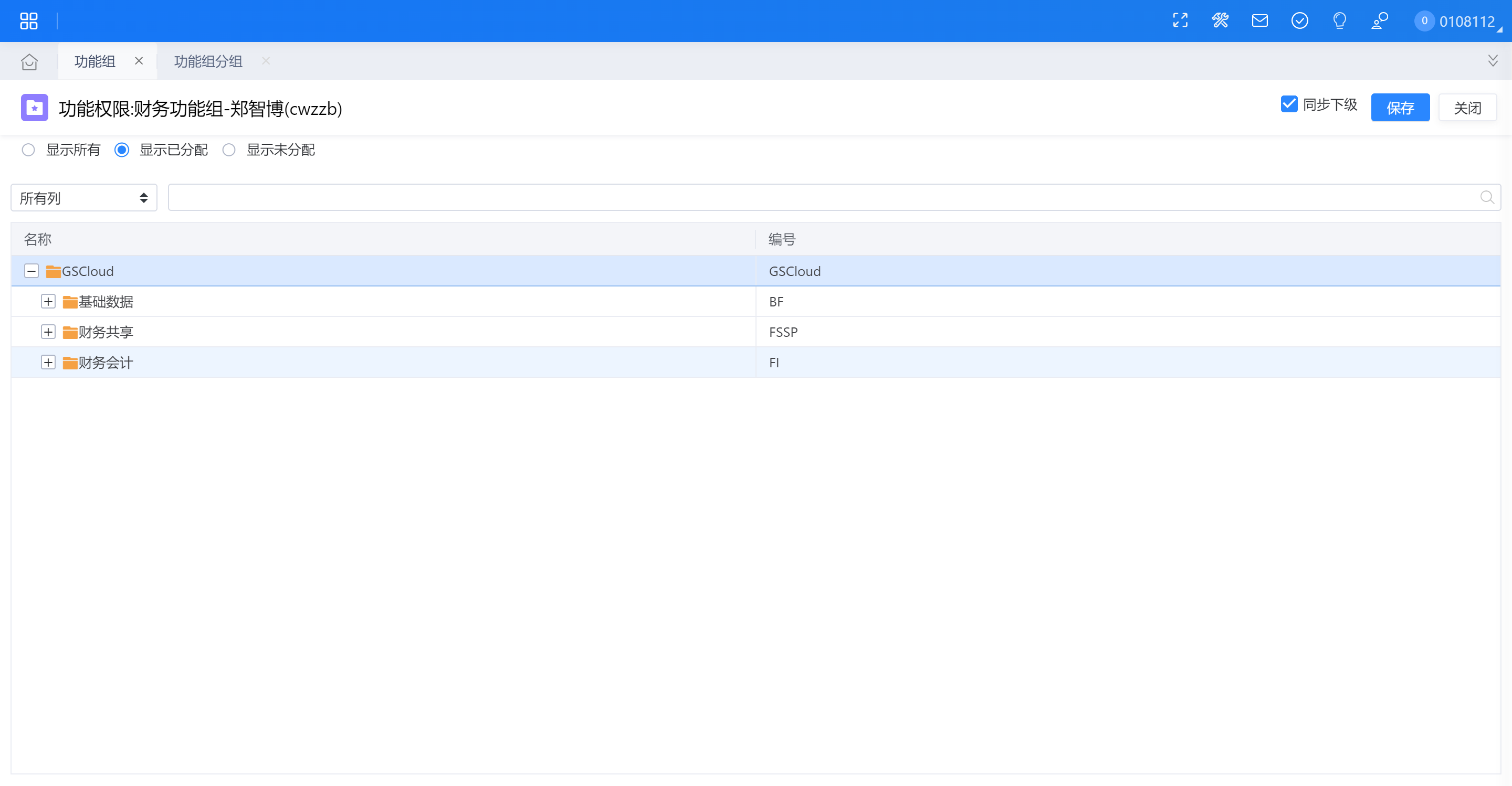Click the 保存 button

[1400, 108]
